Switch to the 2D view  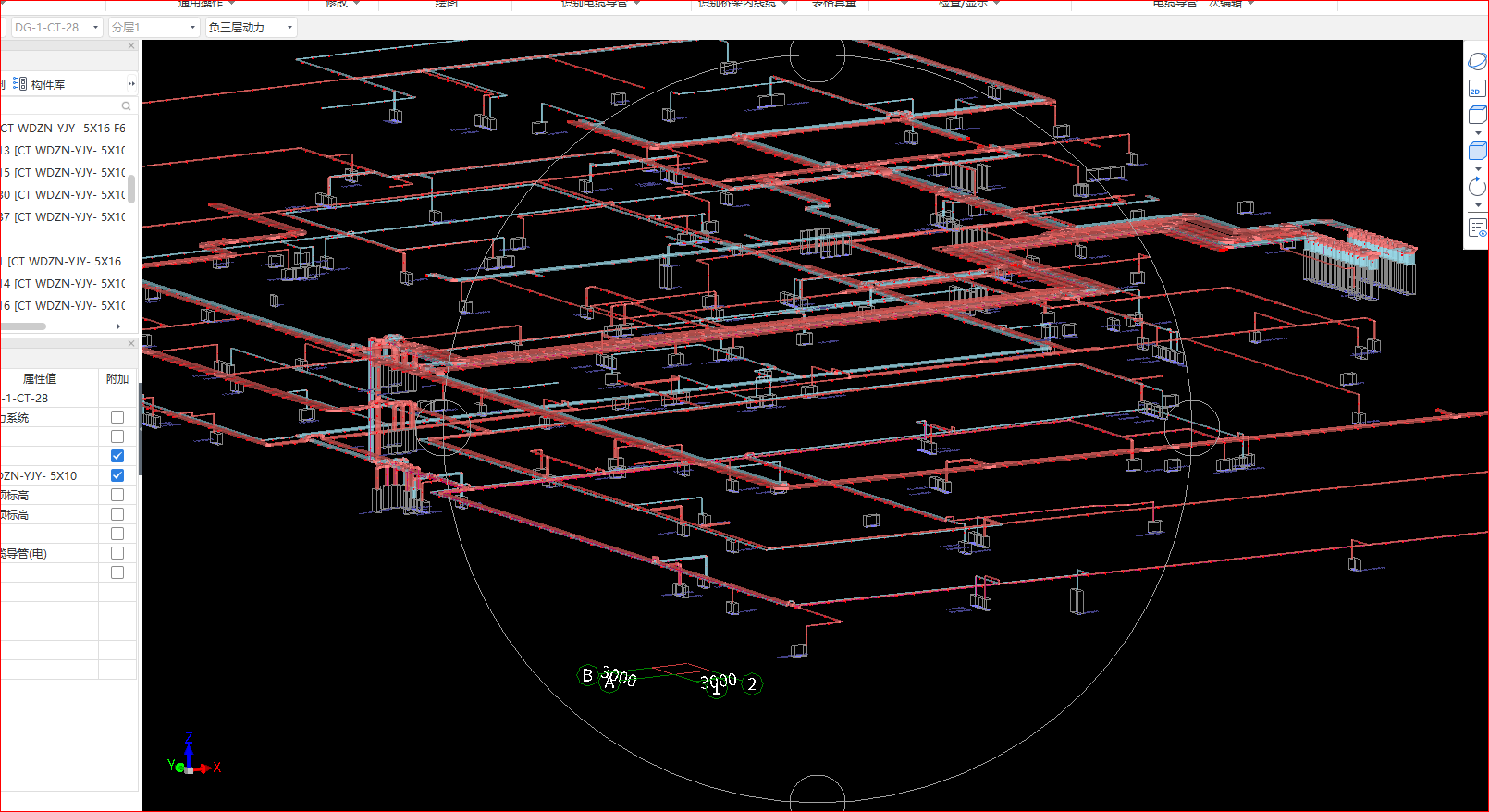[1476, 89]
